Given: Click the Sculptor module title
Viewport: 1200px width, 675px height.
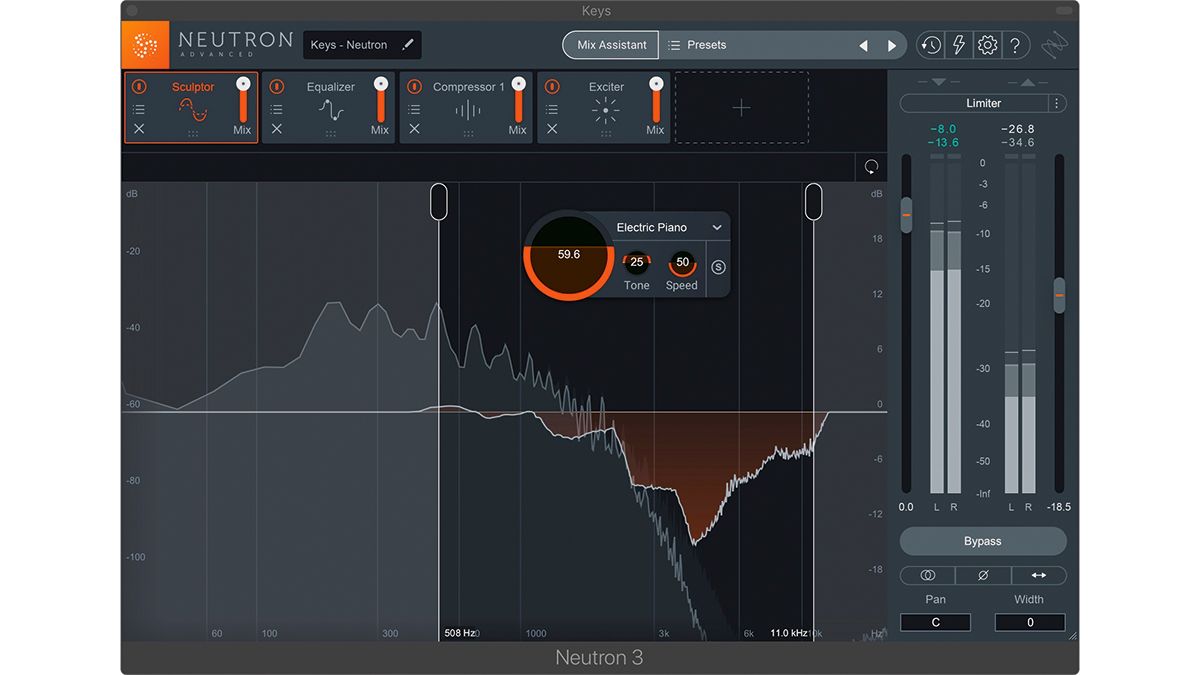Looking at the screenshot, I should coord(193,87).
